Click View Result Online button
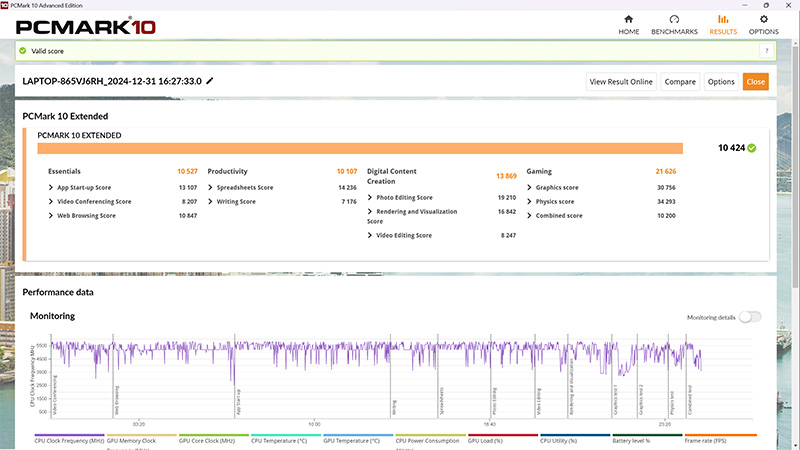This screenshot has height=450, width=800. (x=621, y=82)
